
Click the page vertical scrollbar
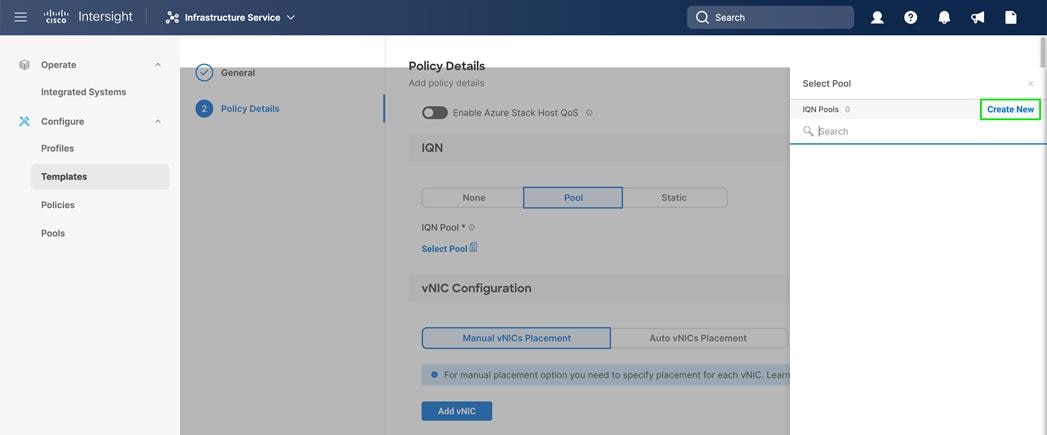(1043, 52)
